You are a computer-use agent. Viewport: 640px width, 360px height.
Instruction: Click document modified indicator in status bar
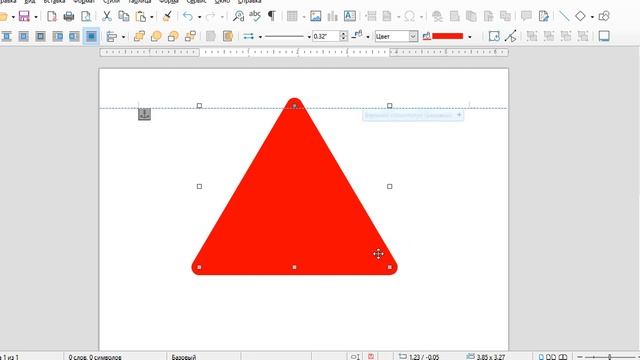click(371, 357)
